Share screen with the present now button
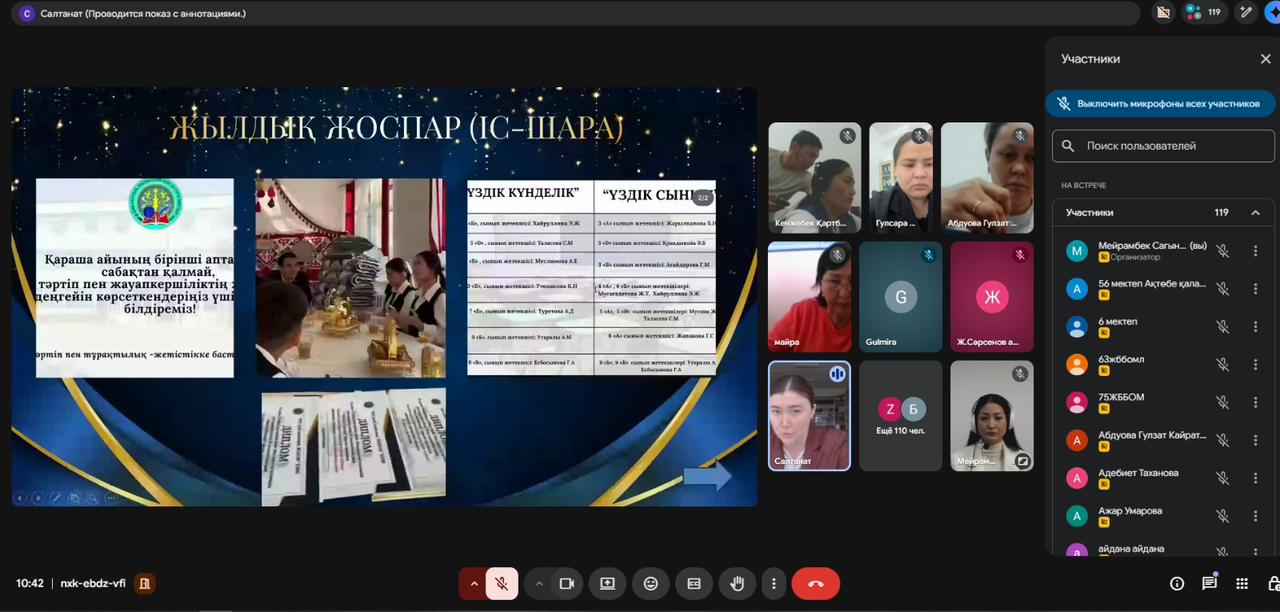This screenshot has width=1280, height=612. click(607, 583)
